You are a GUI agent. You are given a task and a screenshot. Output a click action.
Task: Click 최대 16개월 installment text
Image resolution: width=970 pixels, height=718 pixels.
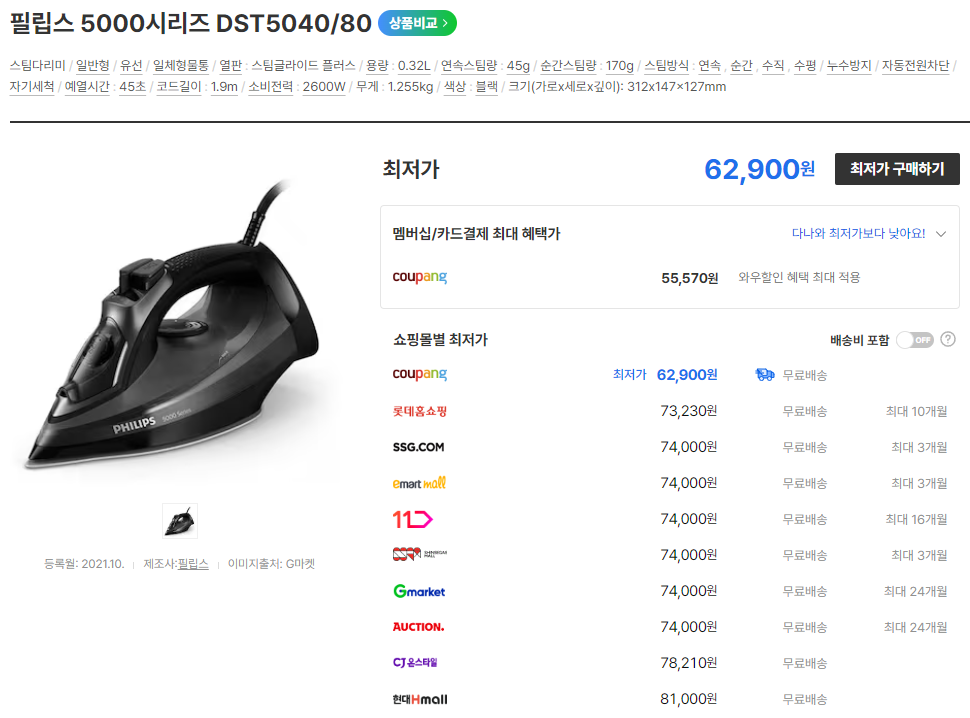916,519
